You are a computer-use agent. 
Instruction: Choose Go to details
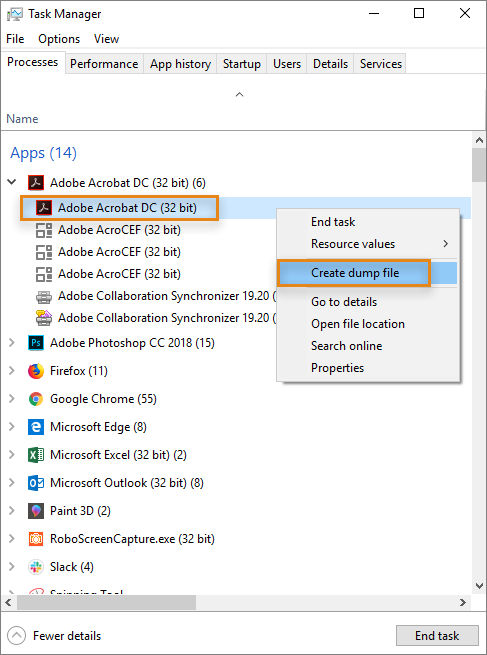click(368, 302)
